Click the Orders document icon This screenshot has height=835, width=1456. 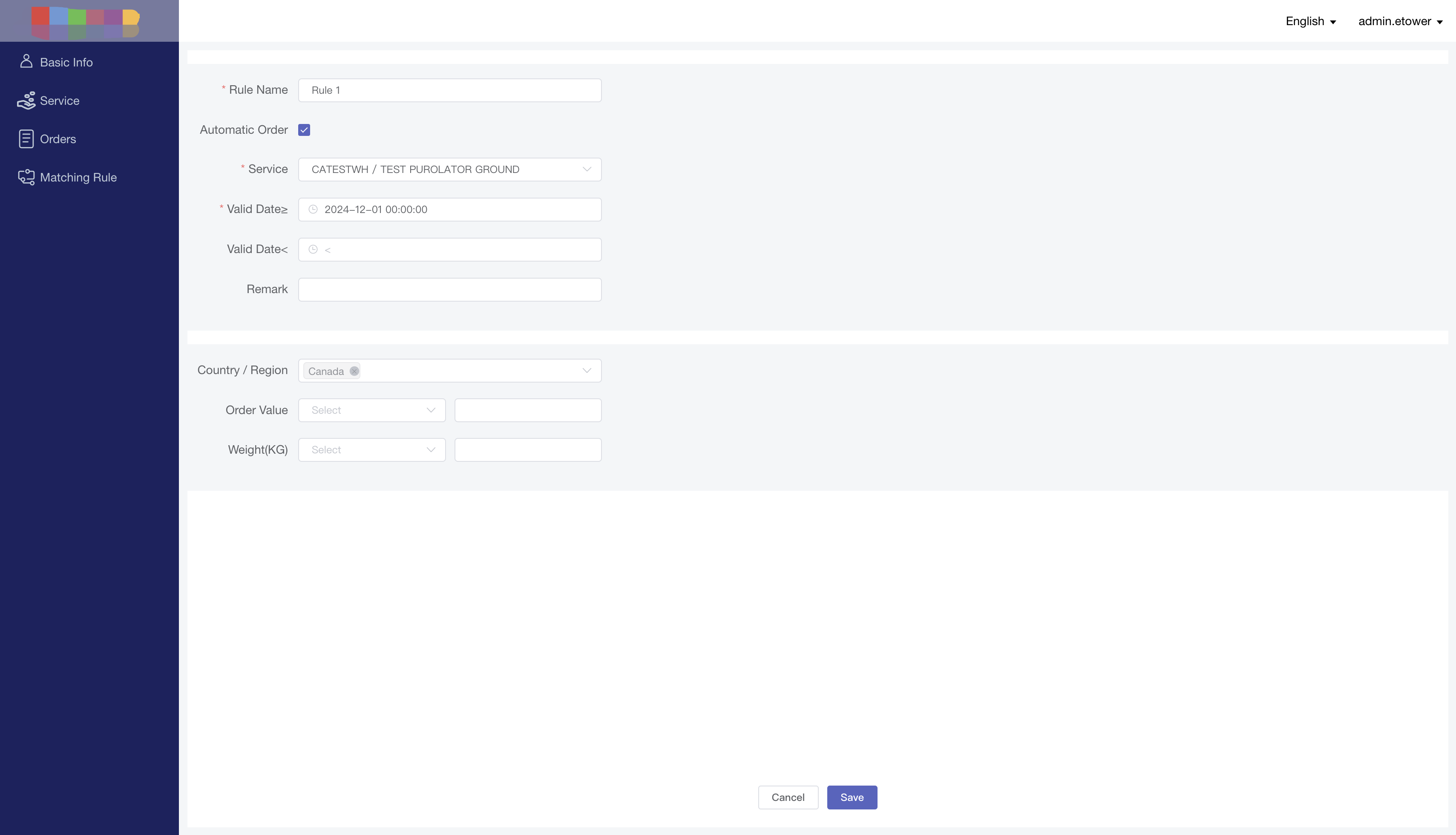pyautogui.click(x=26, y=139)
